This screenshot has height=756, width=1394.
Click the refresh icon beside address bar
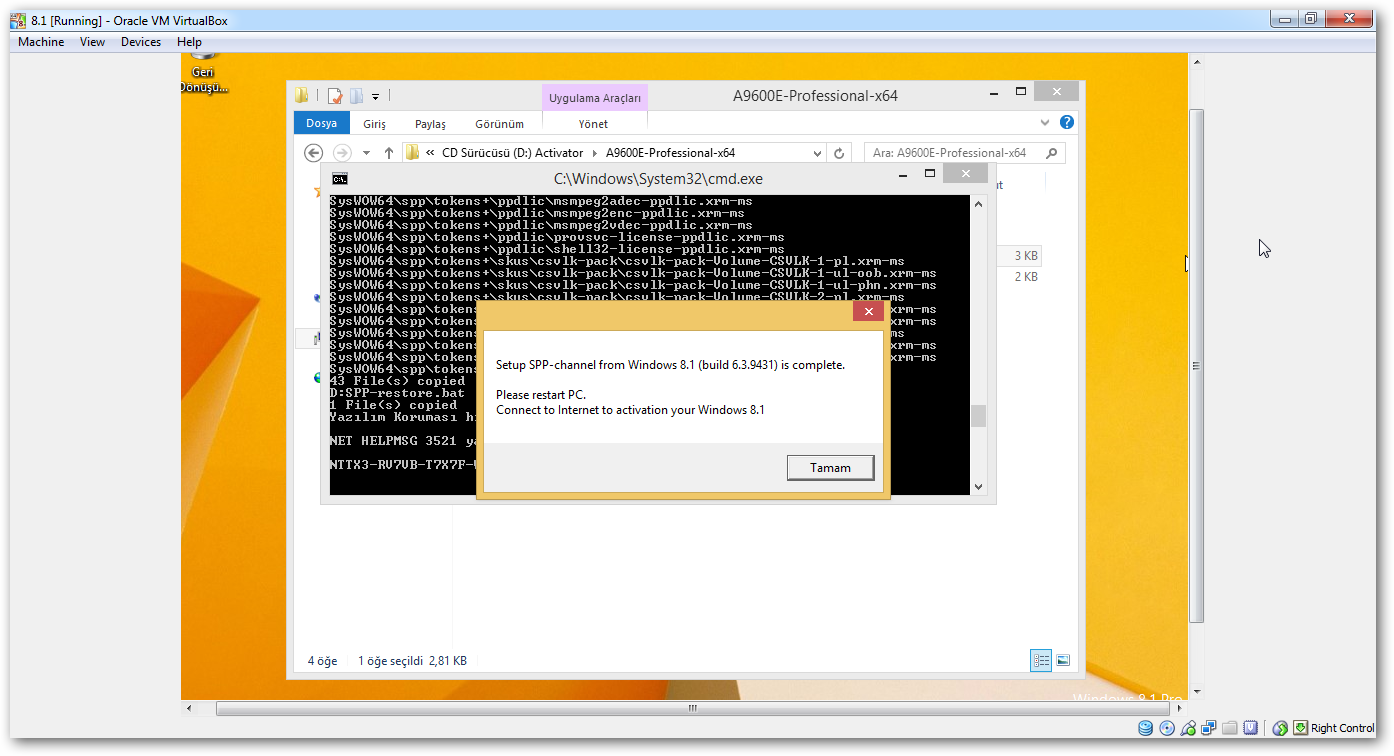(839, 153)
